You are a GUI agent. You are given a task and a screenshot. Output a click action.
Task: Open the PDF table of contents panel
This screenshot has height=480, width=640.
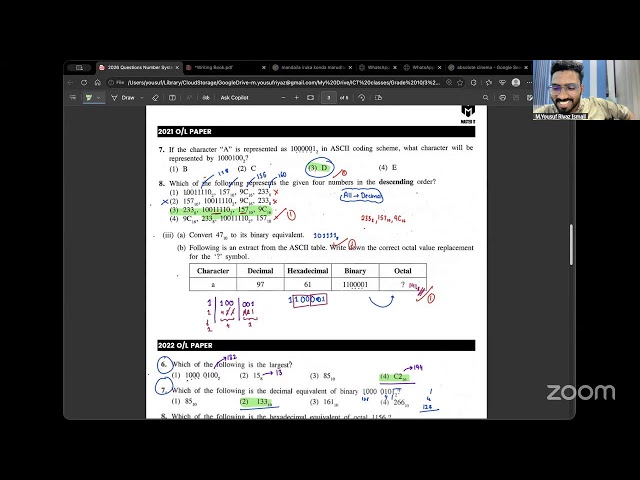tap(73, 98)
